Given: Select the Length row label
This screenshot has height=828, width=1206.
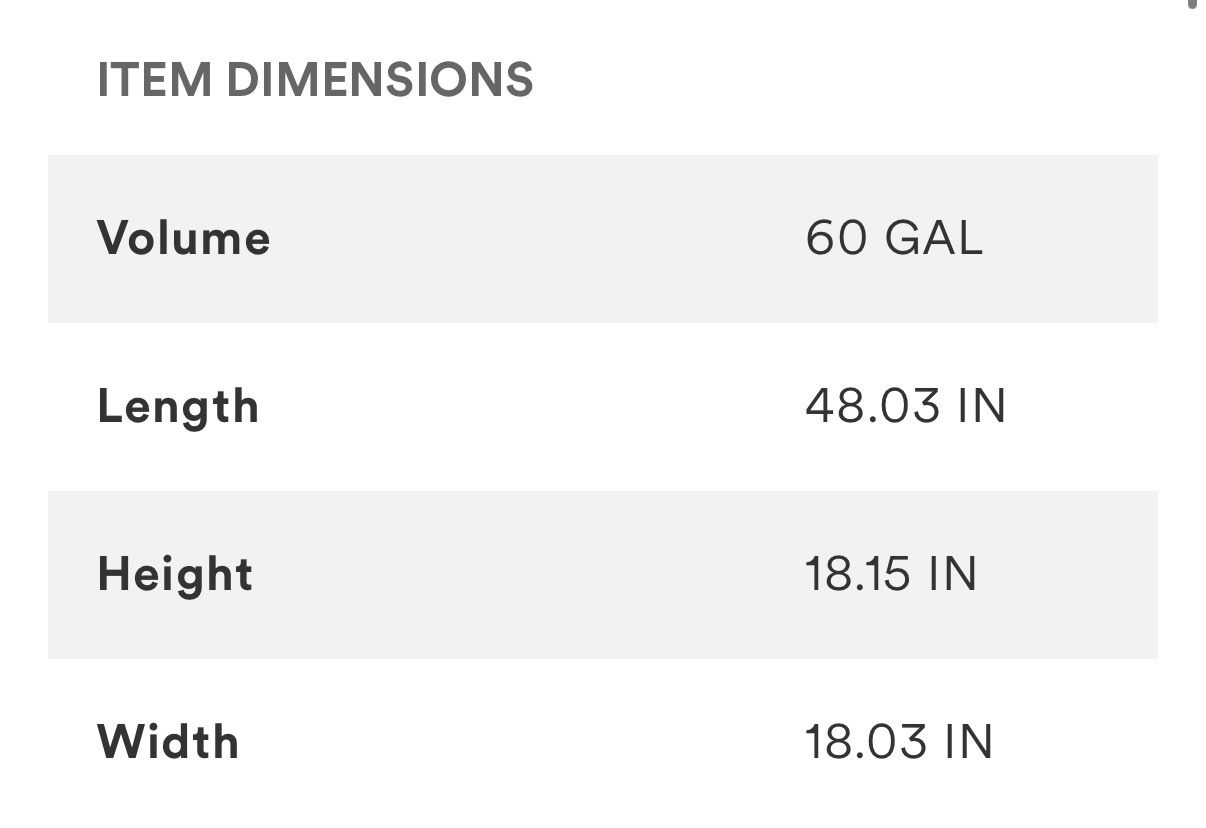Looking at the screenshot, I should click(x=178, y=407).
